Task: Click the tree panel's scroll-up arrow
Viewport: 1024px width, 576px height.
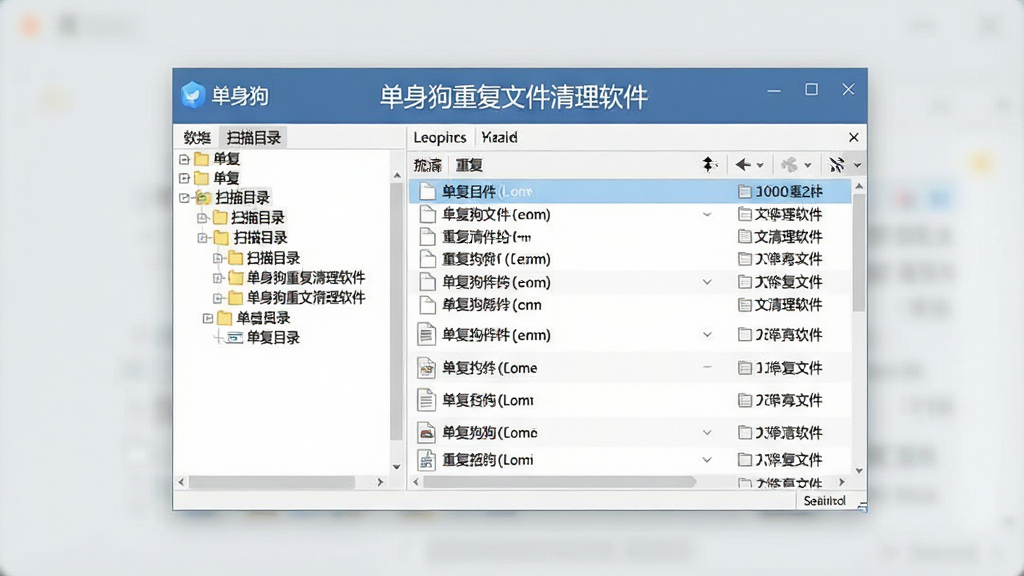Action: [x=396, y=175]
